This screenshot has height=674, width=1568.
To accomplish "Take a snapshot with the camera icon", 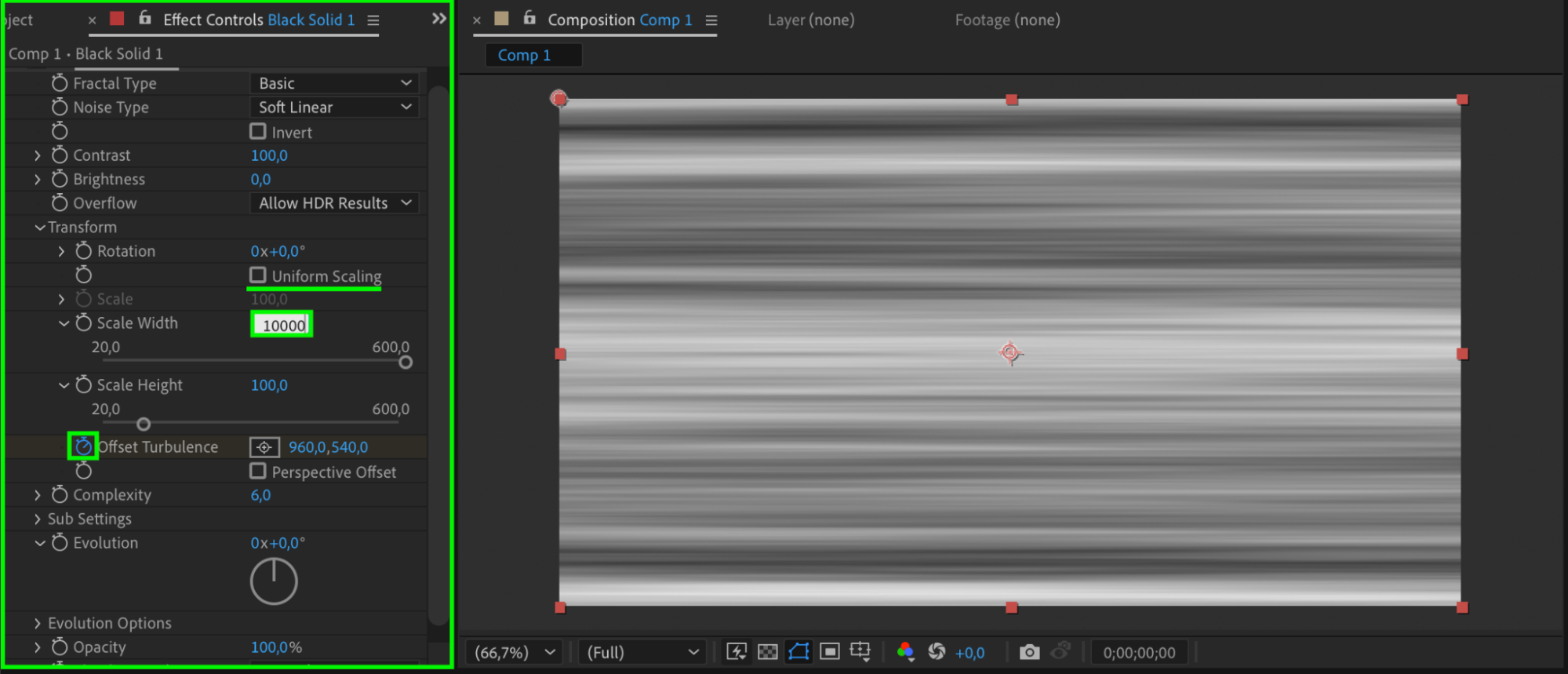I will (1029, 652).
